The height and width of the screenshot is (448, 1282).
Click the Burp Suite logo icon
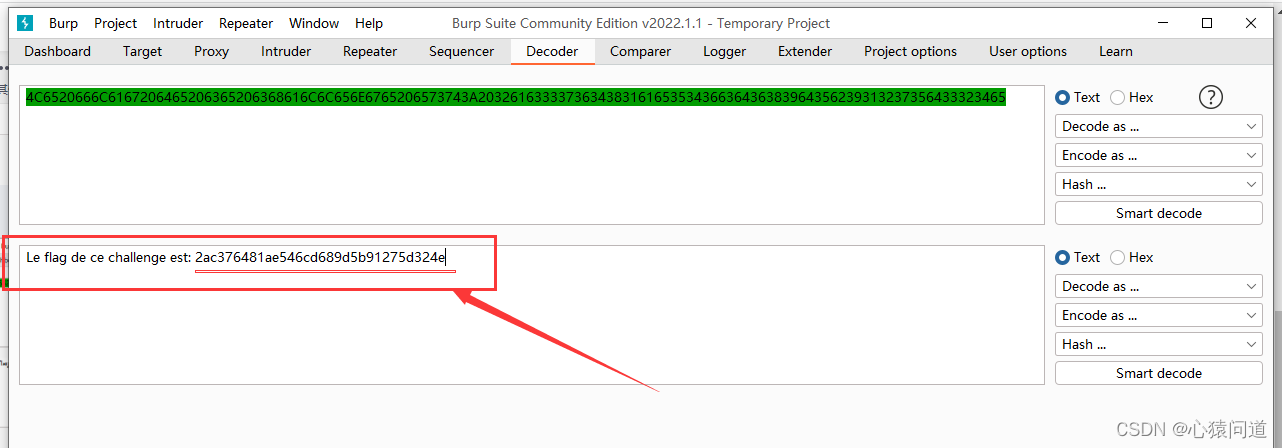pyautogui.click(x=25, y=23)
